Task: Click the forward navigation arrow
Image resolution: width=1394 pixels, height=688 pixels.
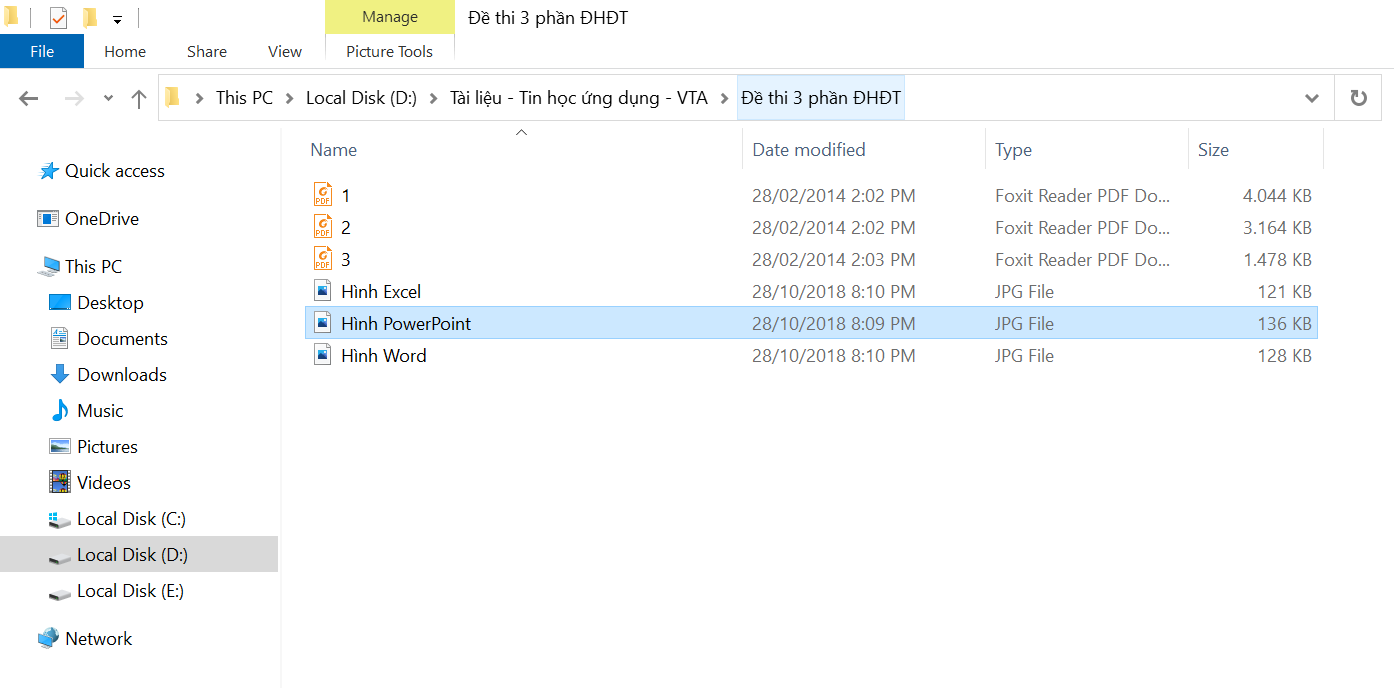Action: pos(74,98)
